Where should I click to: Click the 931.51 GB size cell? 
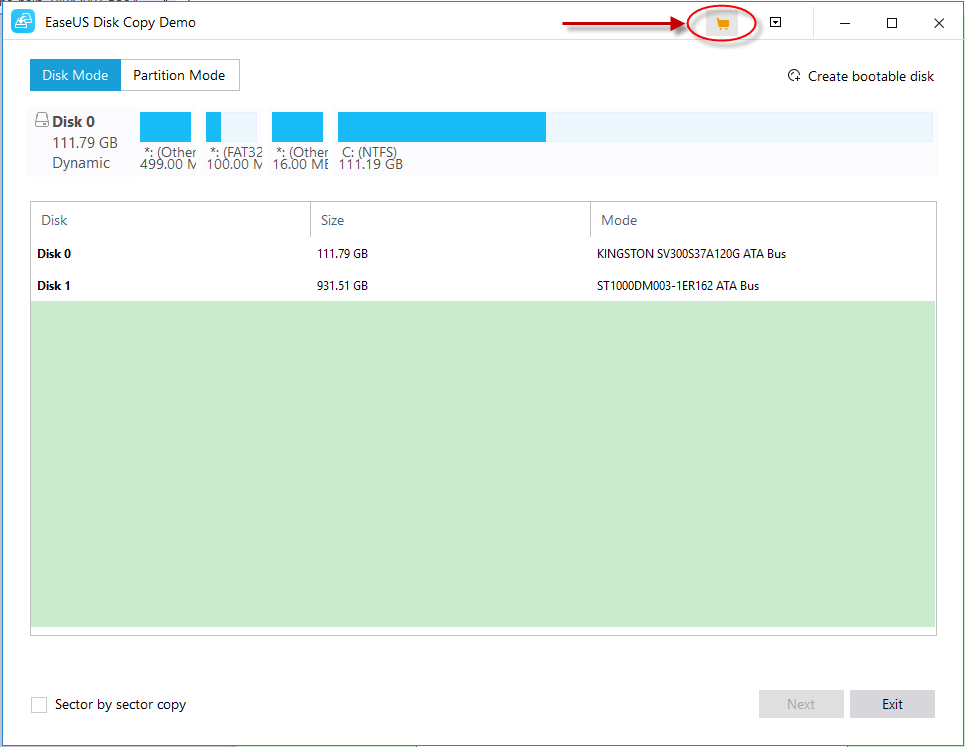342,286
